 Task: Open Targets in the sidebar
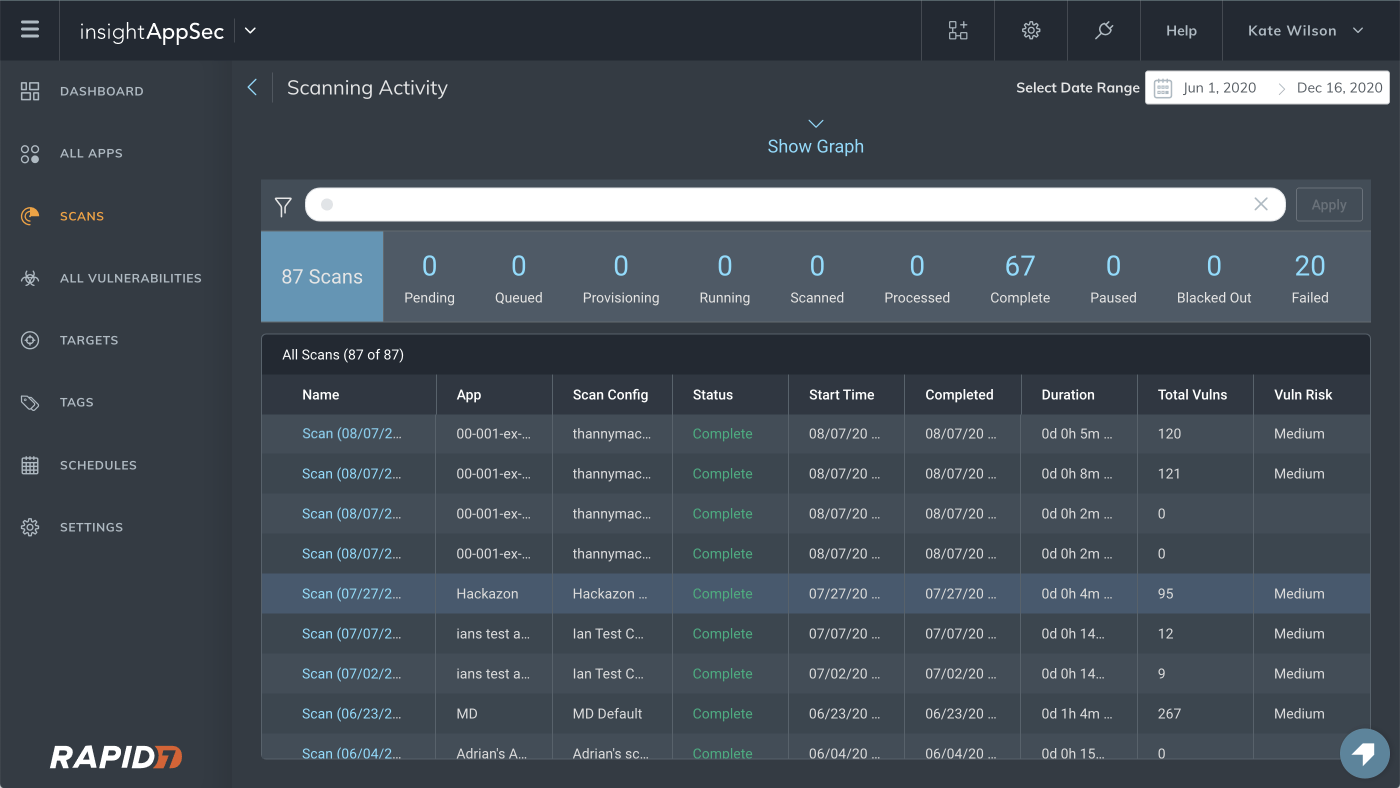[89, 340]
